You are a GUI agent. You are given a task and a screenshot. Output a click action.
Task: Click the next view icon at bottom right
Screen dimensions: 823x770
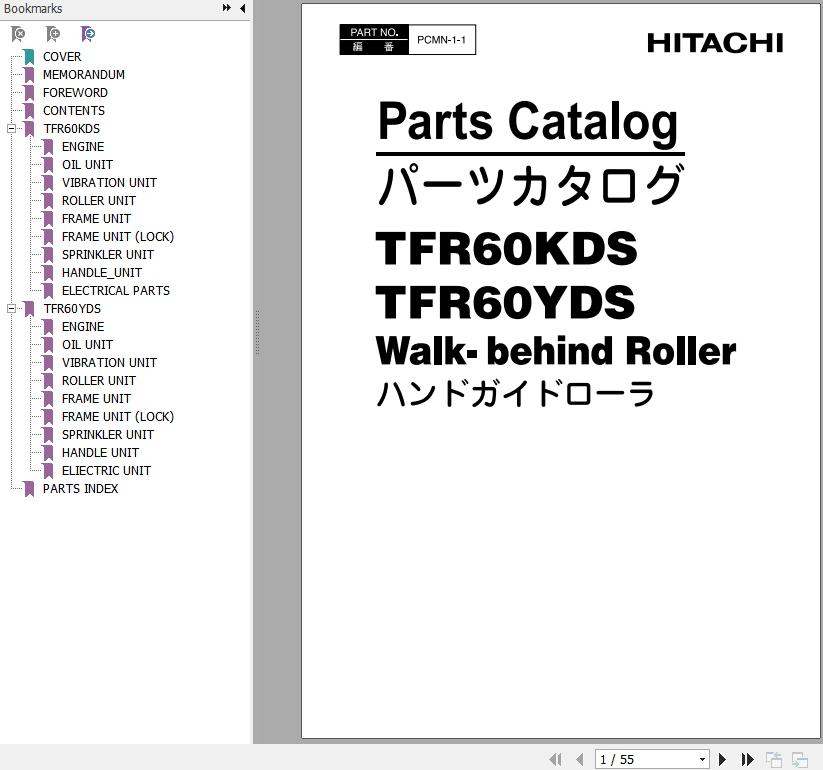point(799,760)
